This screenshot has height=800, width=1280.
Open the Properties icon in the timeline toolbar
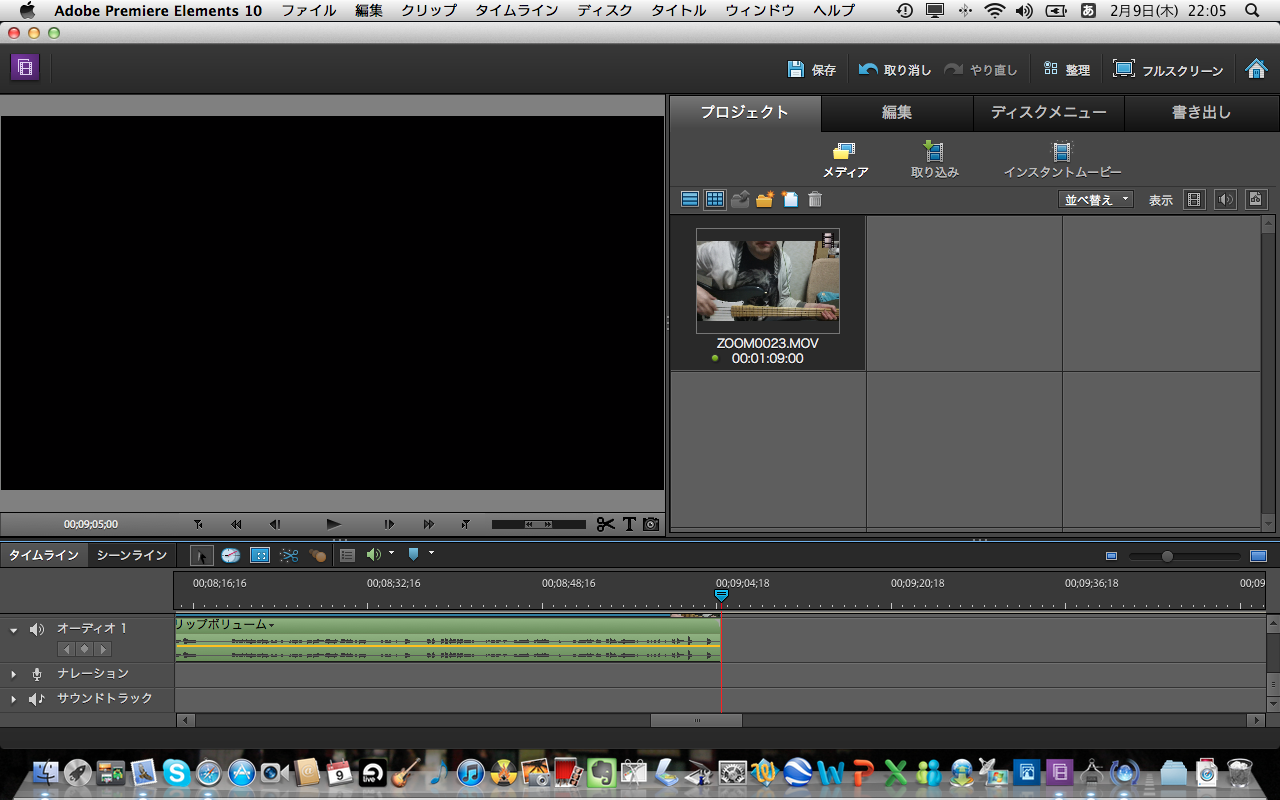coord(347,555)
